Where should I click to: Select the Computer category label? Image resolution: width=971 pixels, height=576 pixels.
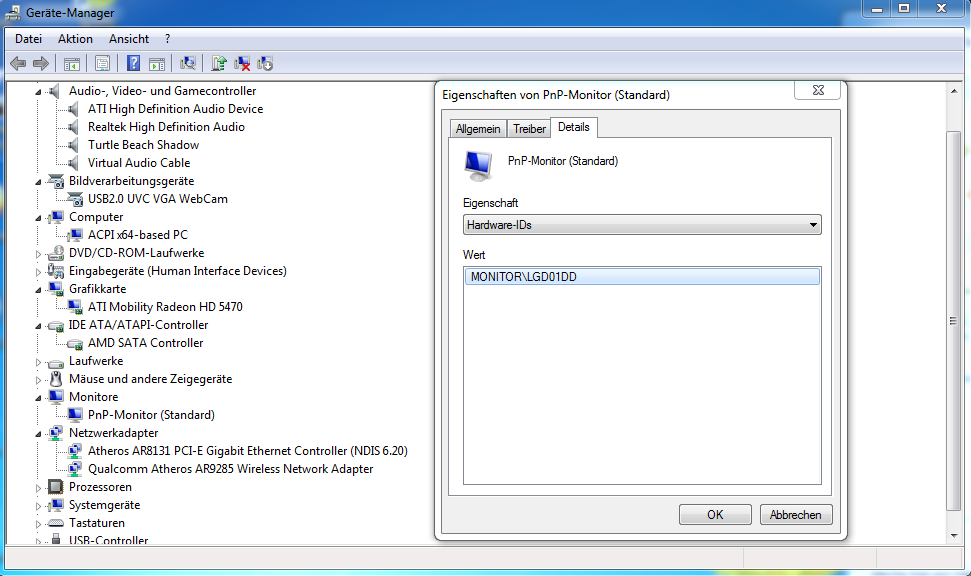[96, 217]
